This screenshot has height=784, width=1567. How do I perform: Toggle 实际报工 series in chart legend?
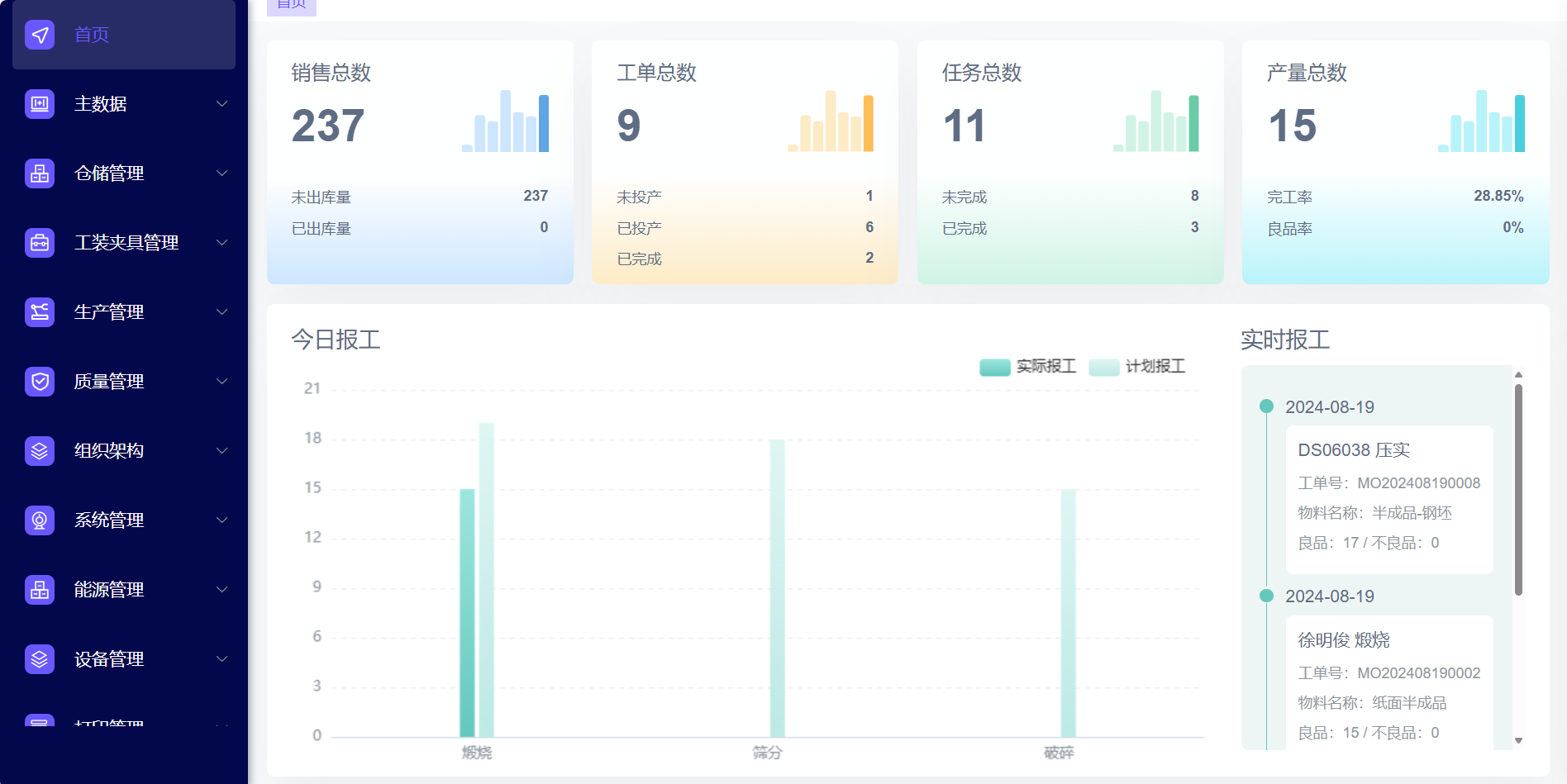click(x=1027, y=367)
